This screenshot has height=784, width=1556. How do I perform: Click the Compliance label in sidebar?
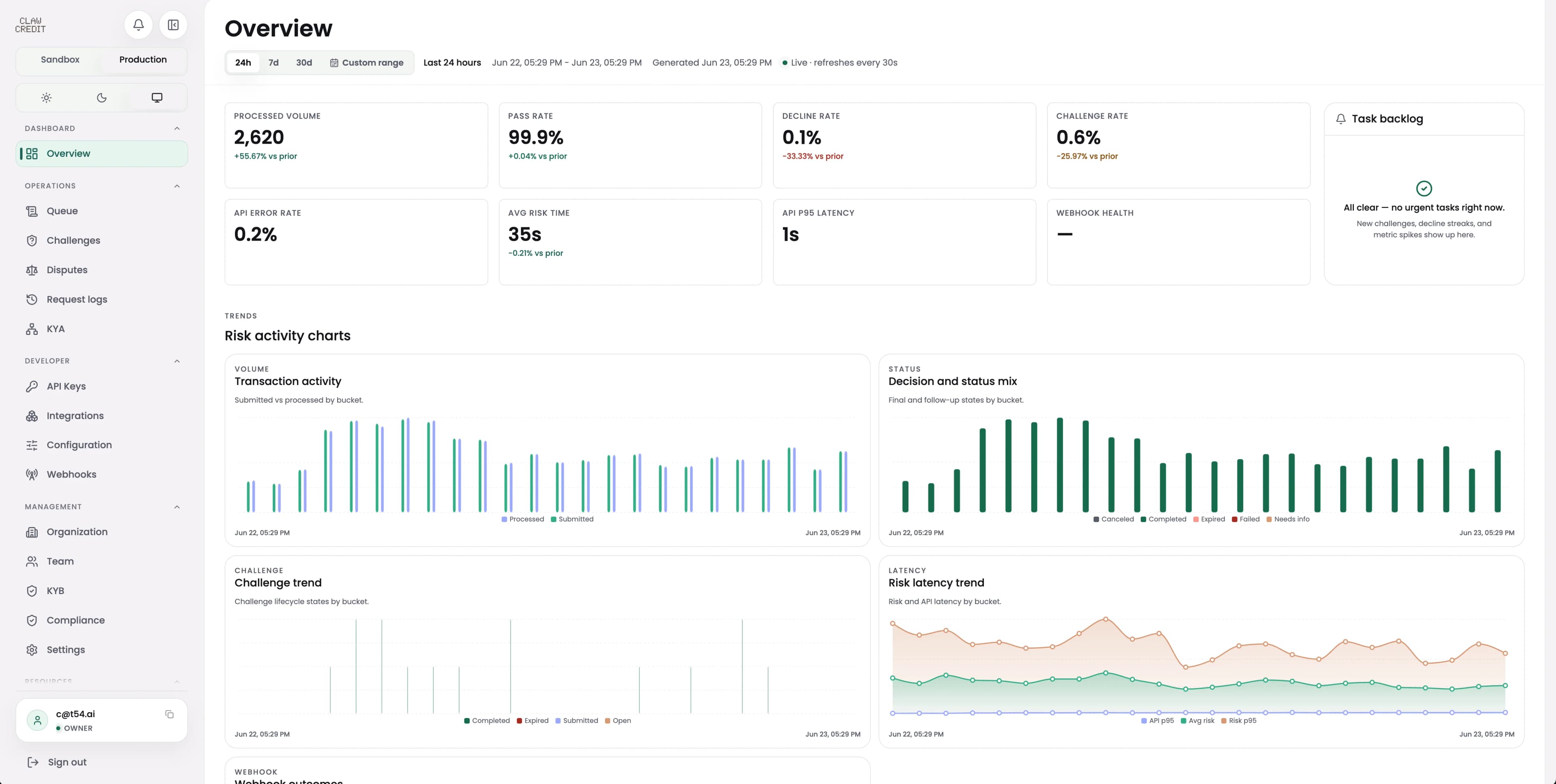[x=75, y=620]
